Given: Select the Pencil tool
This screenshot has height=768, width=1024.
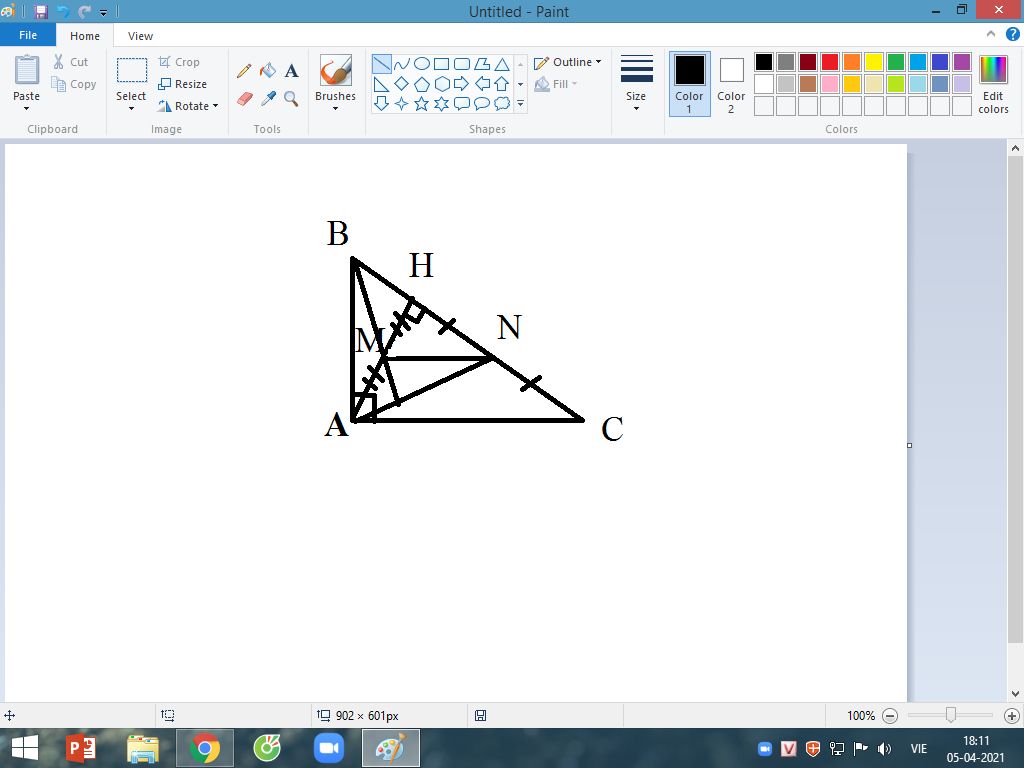Looking at the screenshot, I should (x=244, y=71).
